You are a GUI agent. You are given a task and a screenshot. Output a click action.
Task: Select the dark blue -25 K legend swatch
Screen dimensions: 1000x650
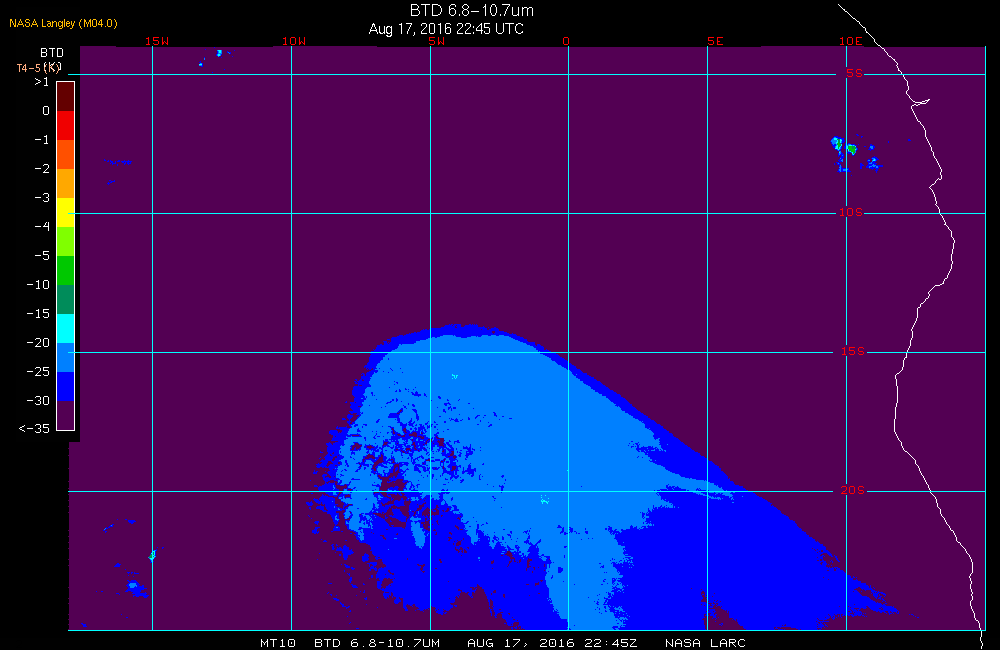[x=66, y=386]
